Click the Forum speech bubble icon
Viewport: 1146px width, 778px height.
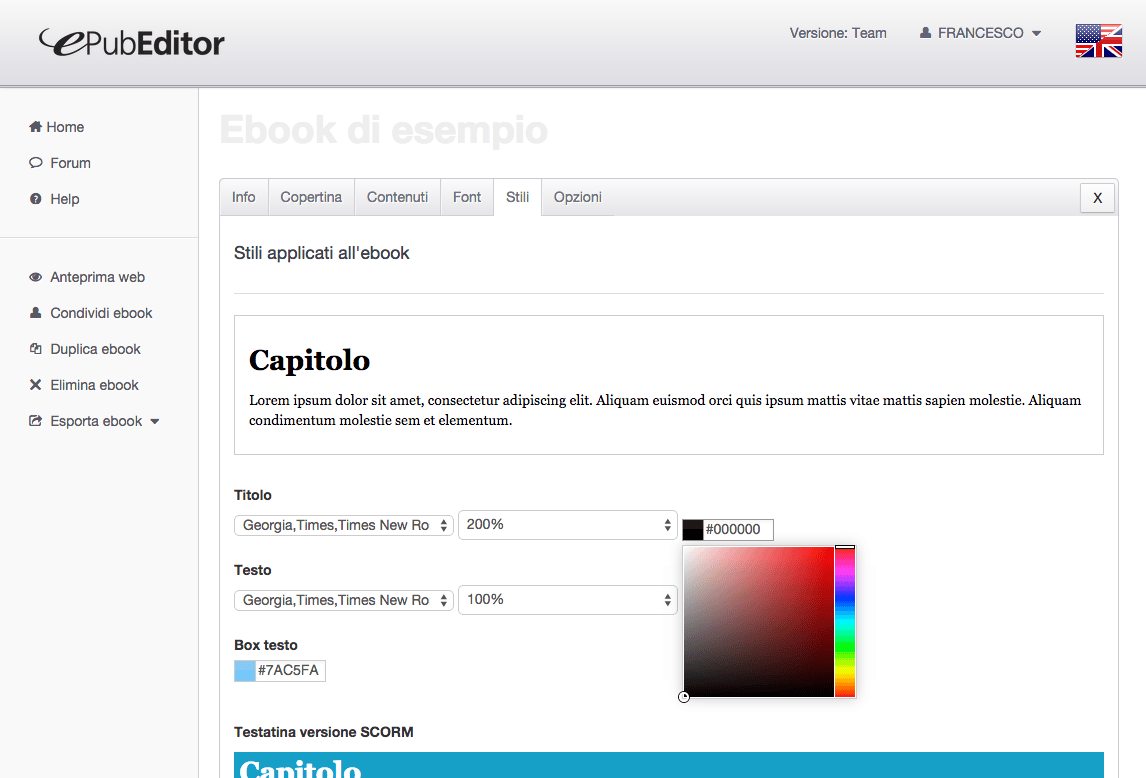35,163
